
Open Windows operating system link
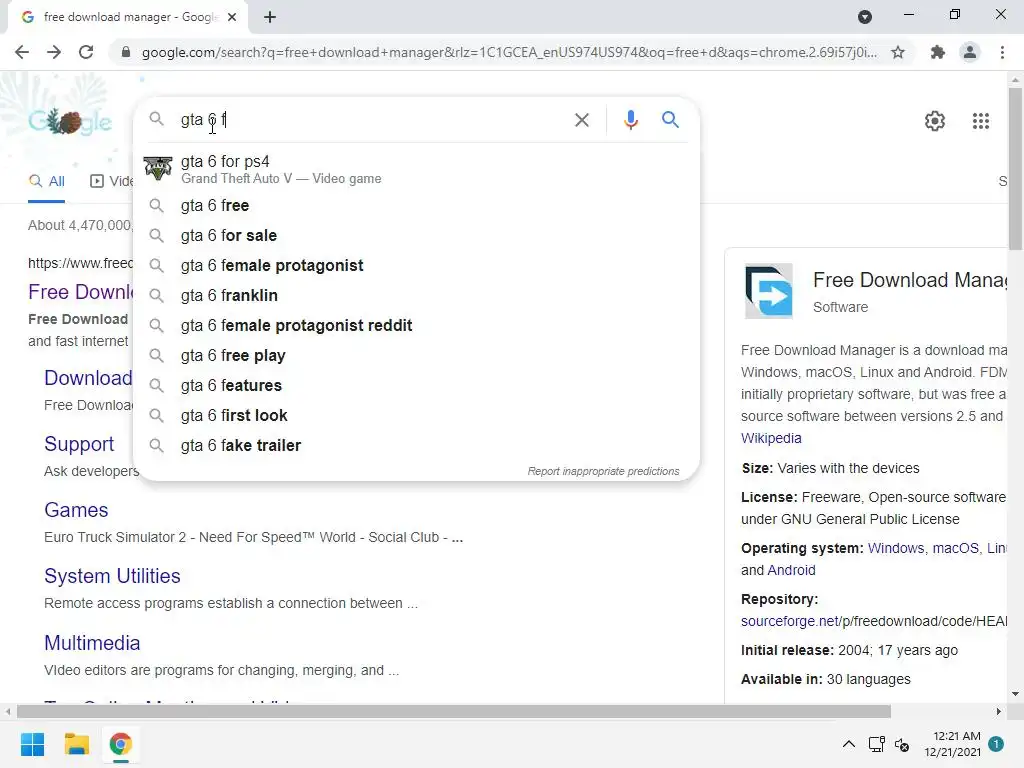coord(895,549)
